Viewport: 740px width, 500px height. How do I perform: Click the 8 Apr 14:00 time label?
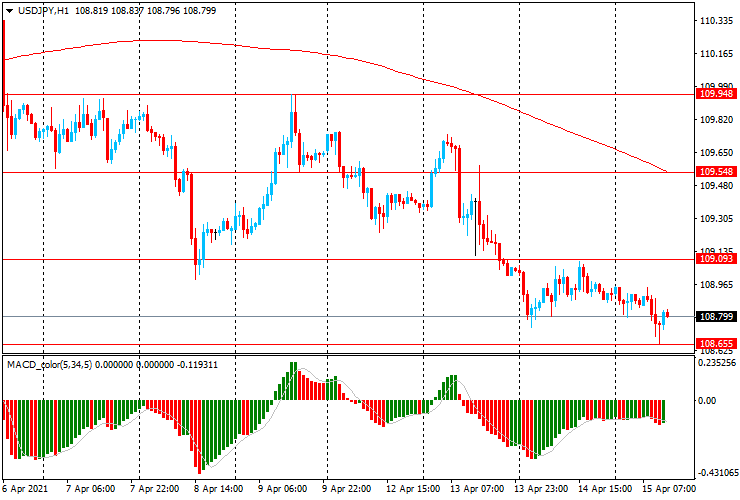(219, 488)
